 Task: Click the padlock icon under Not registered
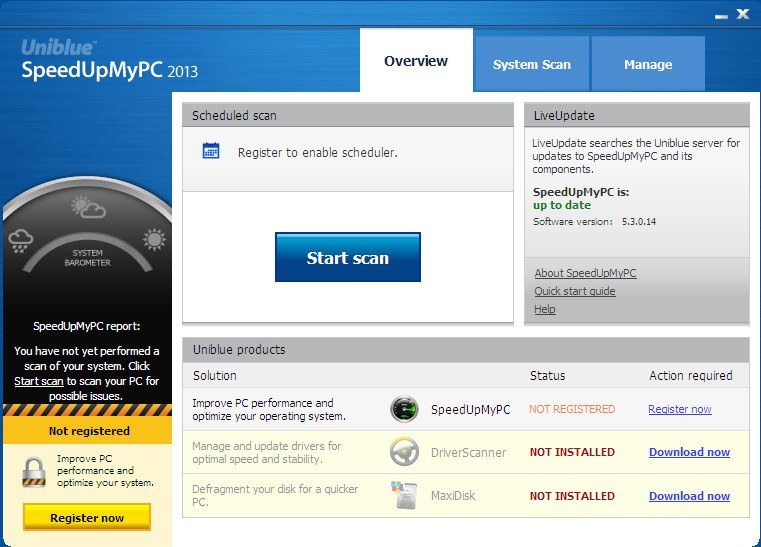click(34, 472)
